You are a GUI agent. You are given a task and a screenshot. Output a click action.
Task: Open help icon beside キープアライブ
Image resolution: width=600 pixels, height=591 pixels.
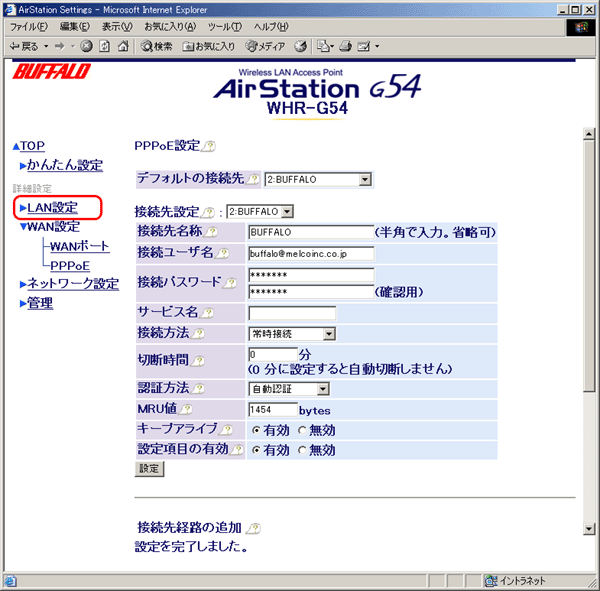click(x=227, y=429)
